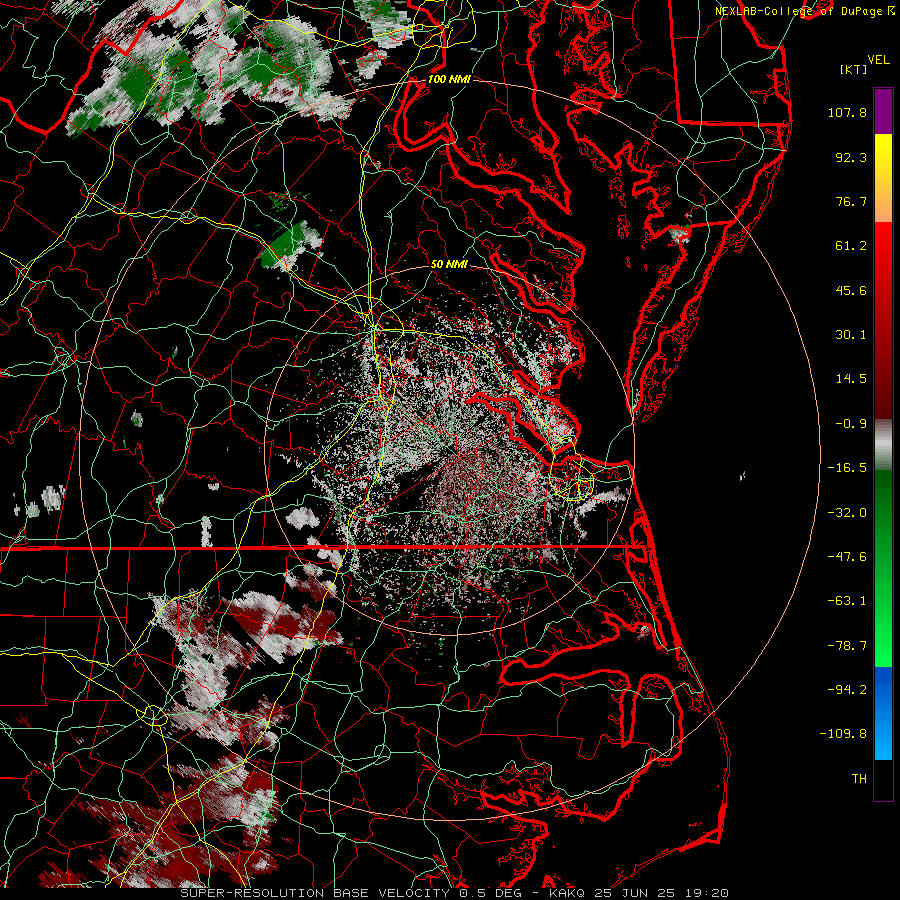The image size is (900, 900).
Task: Click the '50 NMI' range ring label
Action: (449, 265)
